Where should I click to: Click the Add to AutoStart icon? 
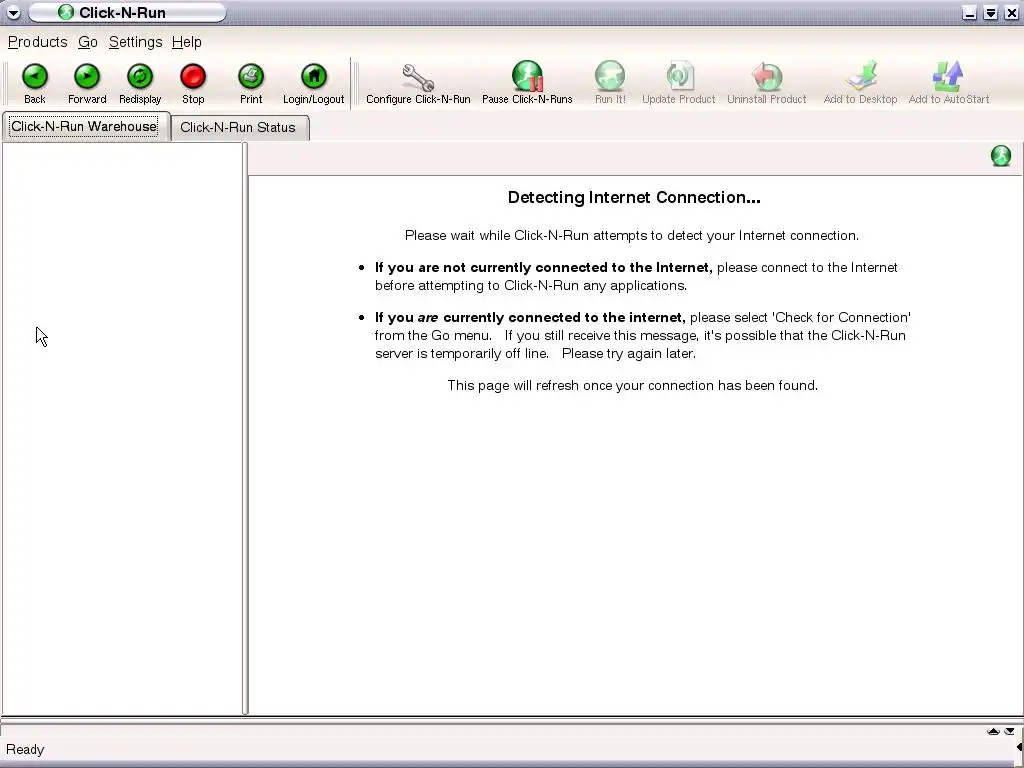[948, 76]
